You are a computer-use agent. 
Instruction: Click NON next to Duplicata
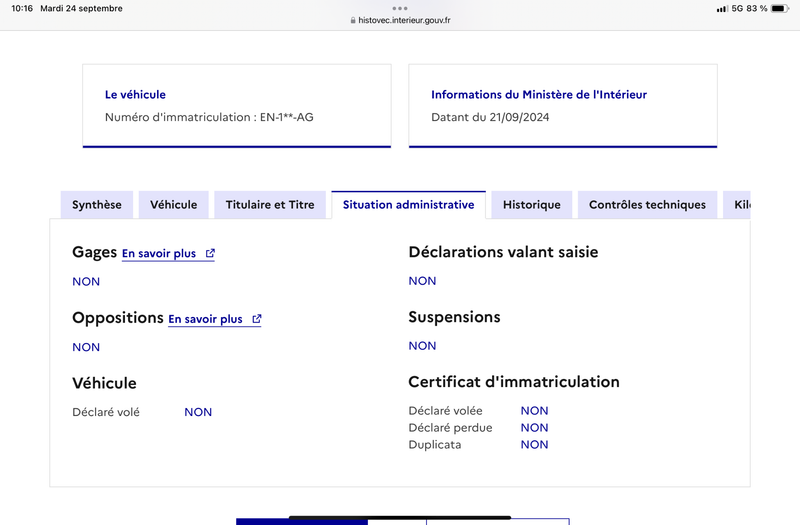pos(534,444)
